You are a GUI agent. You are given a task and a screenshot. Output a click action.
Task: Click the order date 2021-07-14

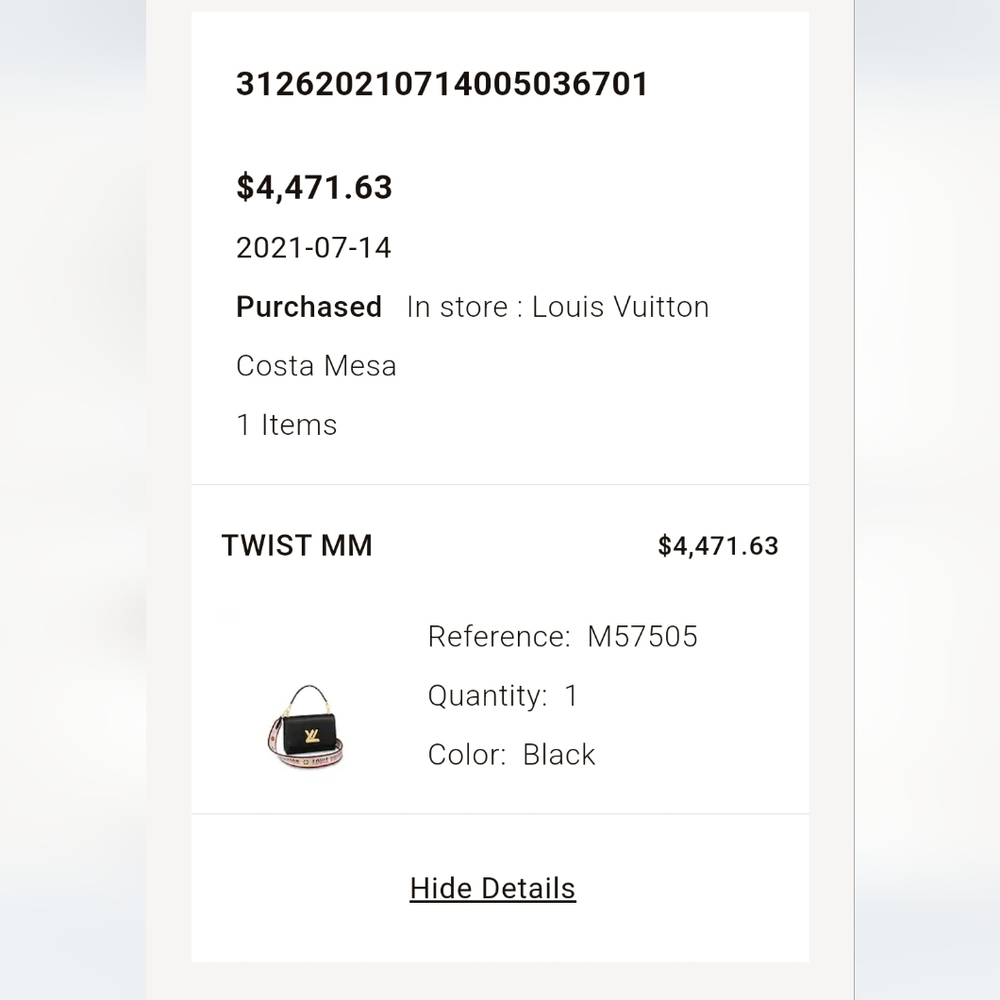click(313, 247)
